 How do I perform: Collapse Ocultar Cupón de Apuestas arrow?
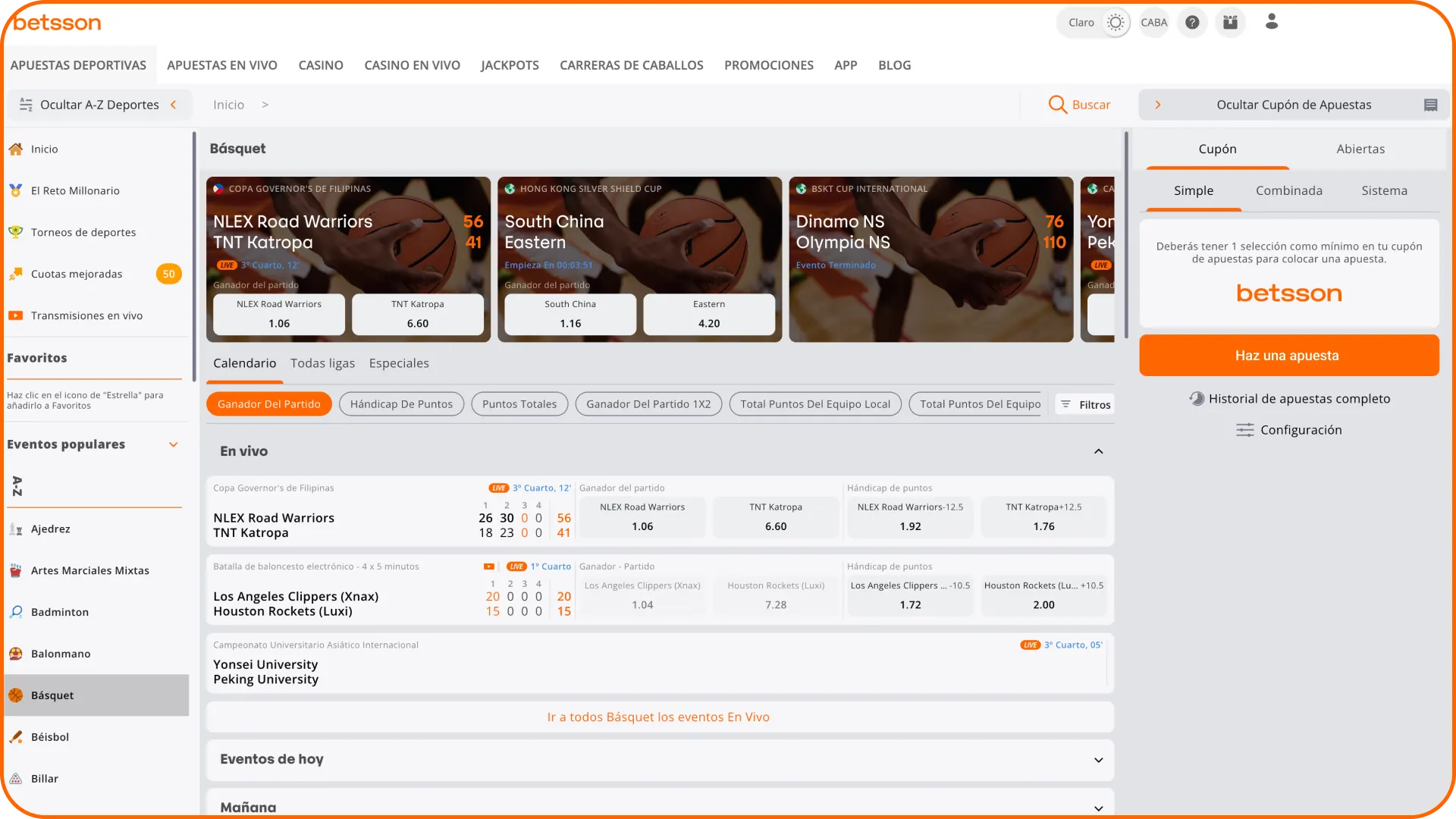coord(1158,105)
